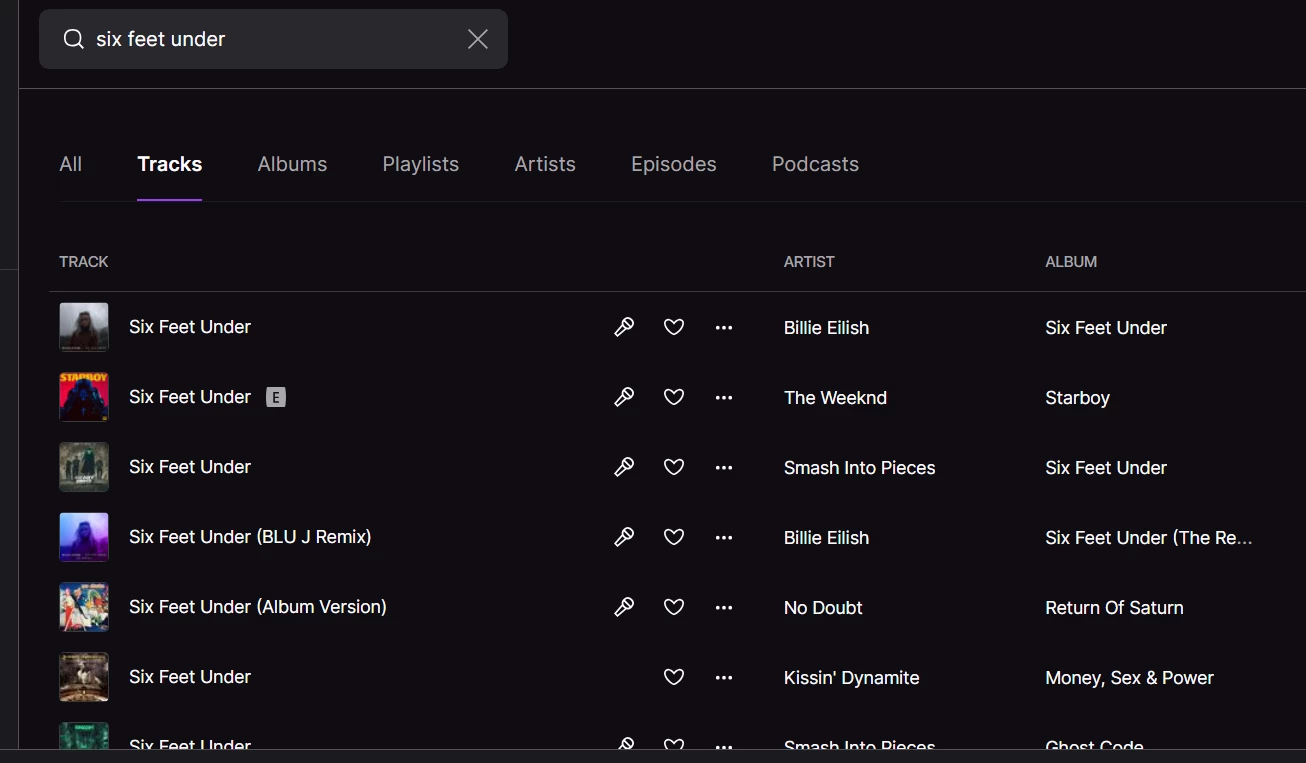Open the three-dot menu for BLU J Remix
The width and height of the screenshot is (1306, 763).
pyautogui.click(x=724, y=537)
